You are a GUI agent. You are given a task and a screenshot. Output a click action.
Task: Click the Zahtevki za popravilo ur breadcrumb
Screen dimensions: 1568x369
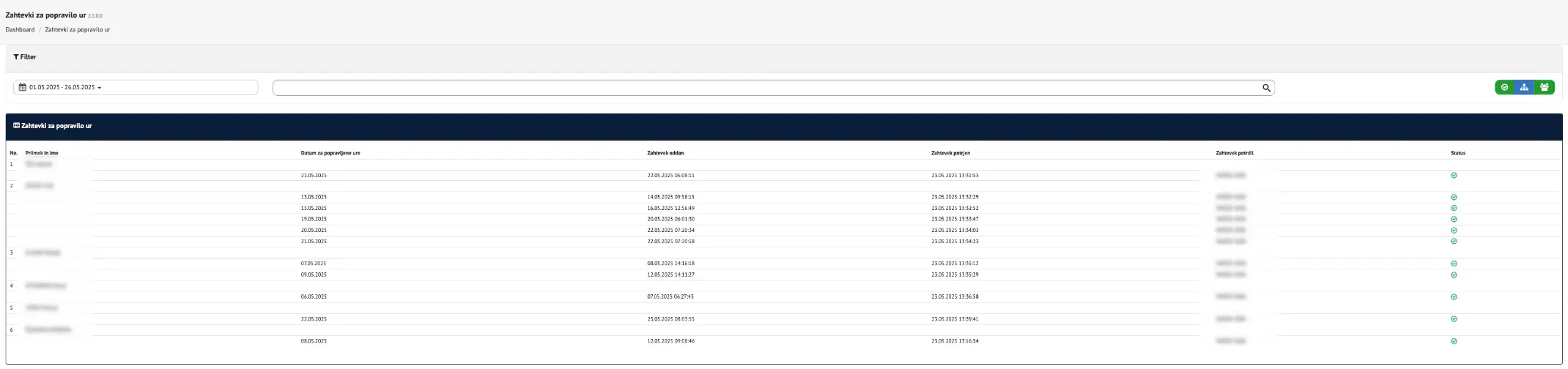78,30
